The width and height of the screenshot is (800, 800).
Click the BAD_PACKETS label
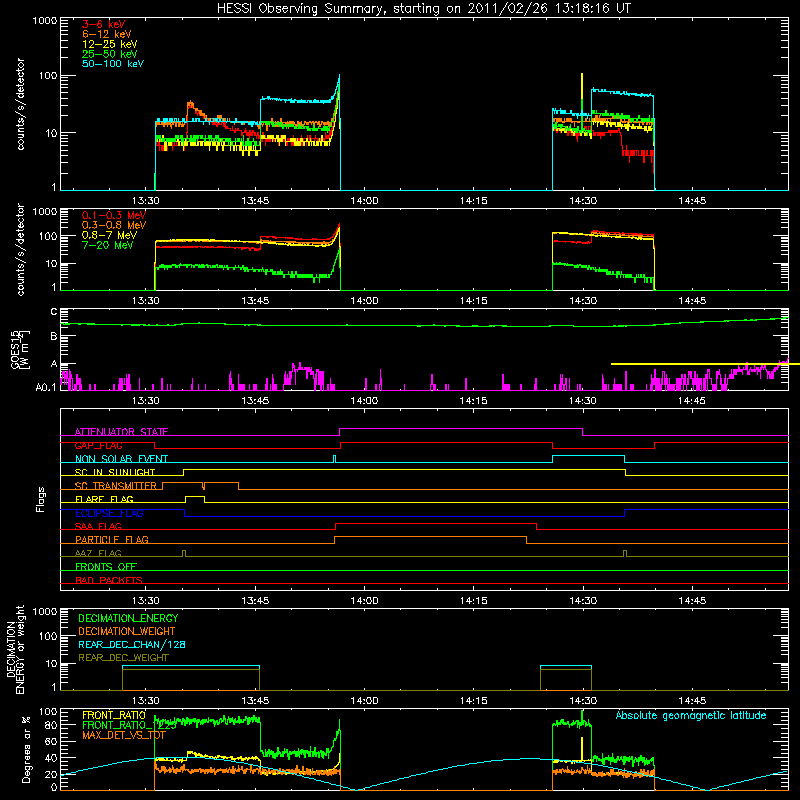(109, 580)
